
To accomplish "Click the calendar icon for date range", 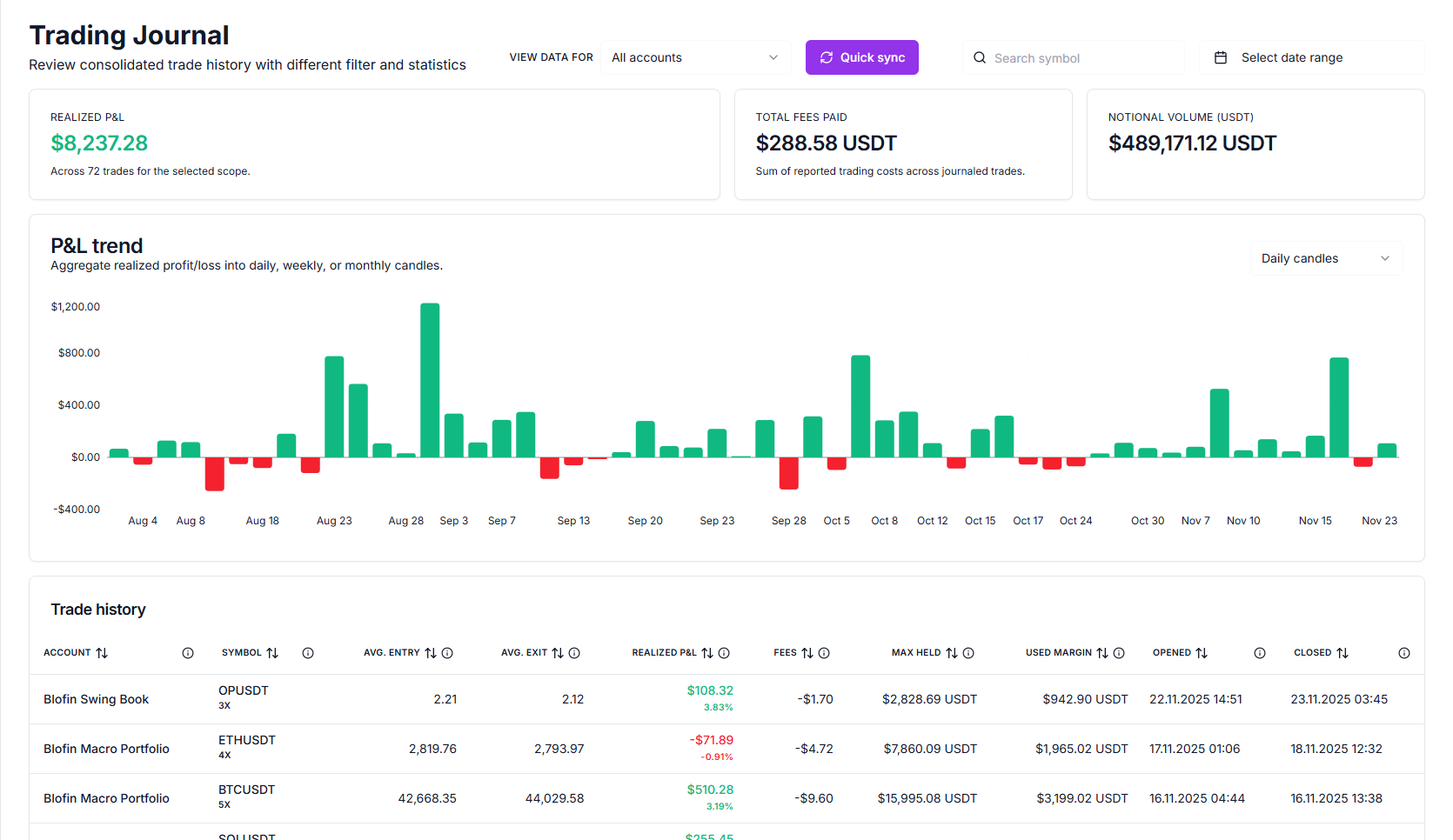I will (1222, 57).
